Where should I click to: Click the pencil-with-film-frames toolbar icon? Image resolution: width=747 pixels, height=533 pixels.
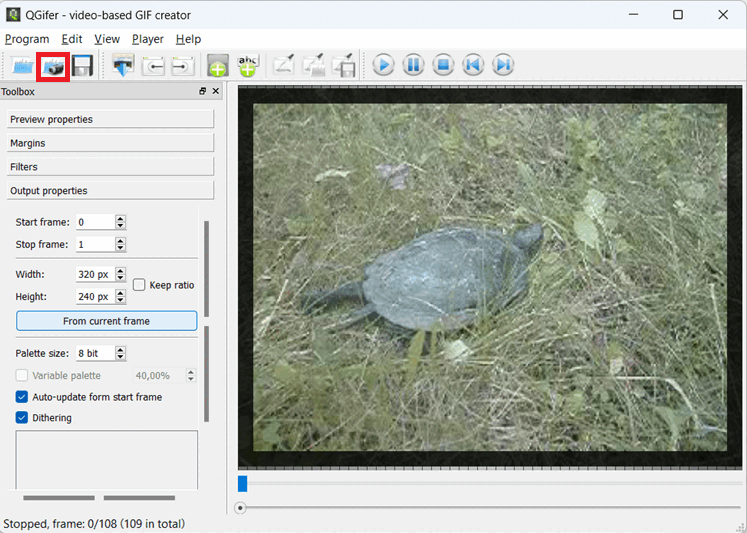click(313, 65)
